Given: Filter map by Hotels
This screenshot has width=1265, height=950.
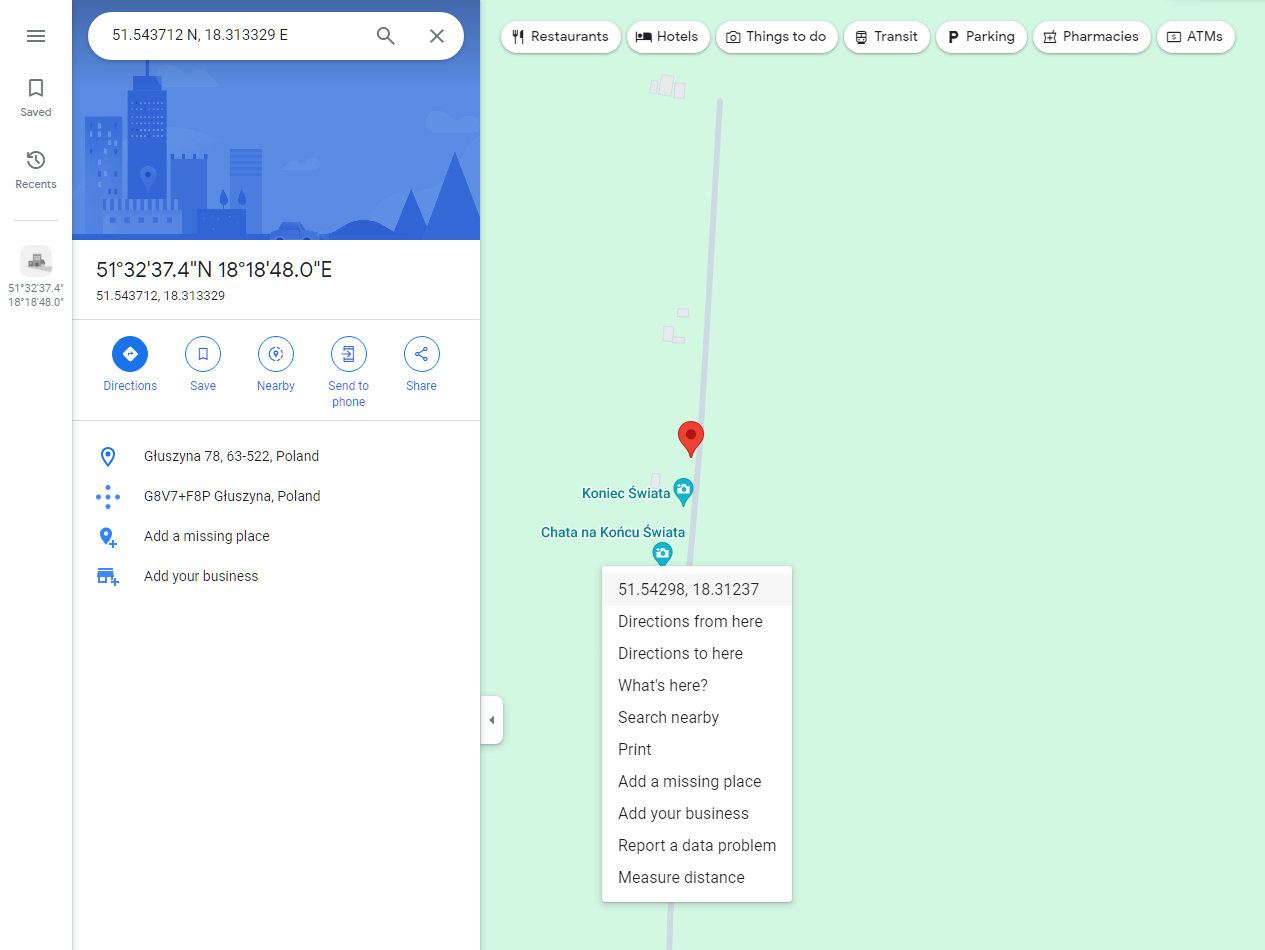Looking at the screenshot, I should tap(669, 37).
